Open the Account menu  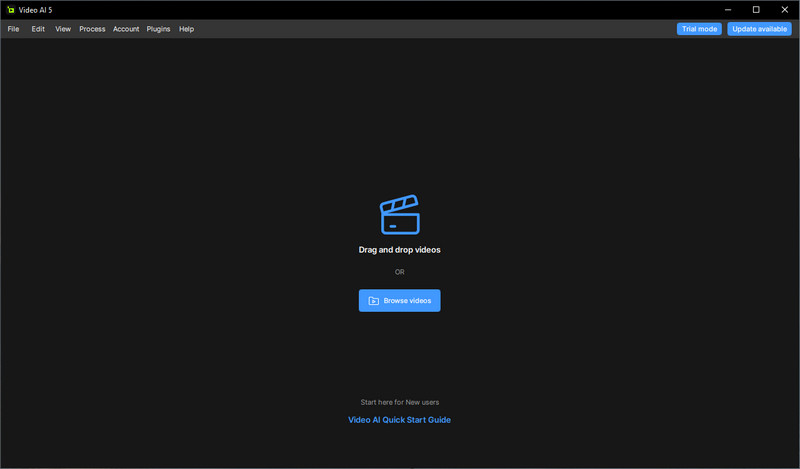tap(126, 29)
